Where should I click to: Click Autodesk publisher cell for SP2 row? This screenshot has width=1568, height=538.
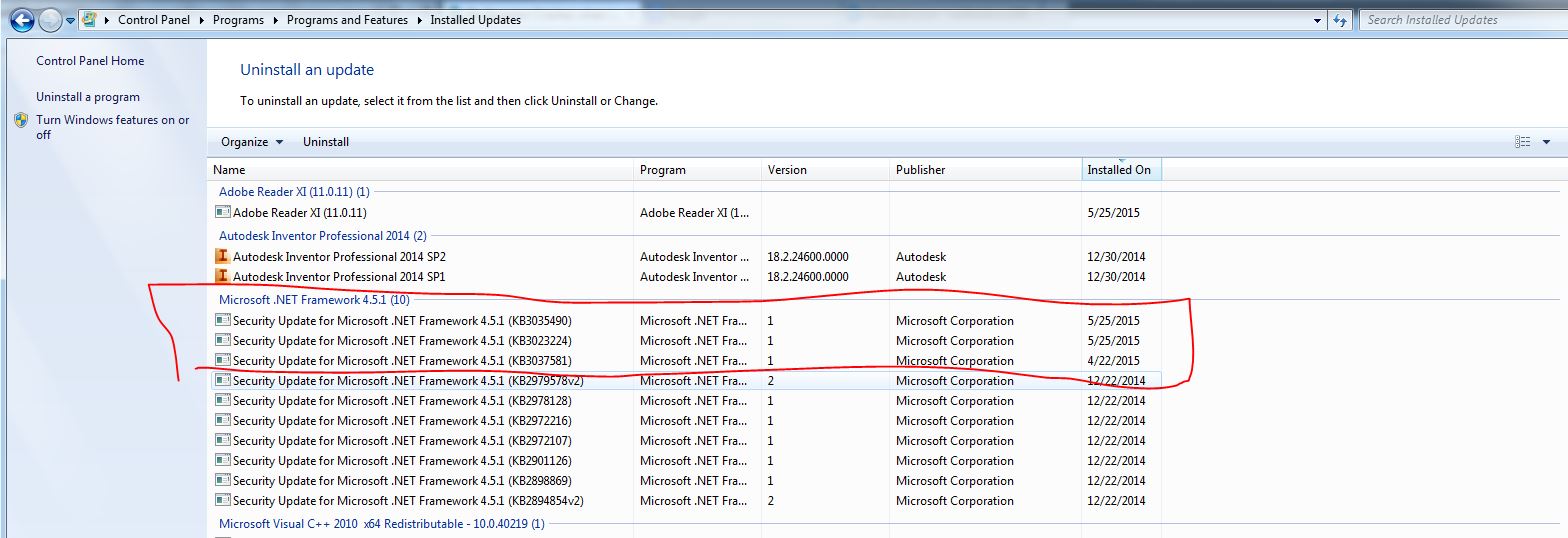921,257
